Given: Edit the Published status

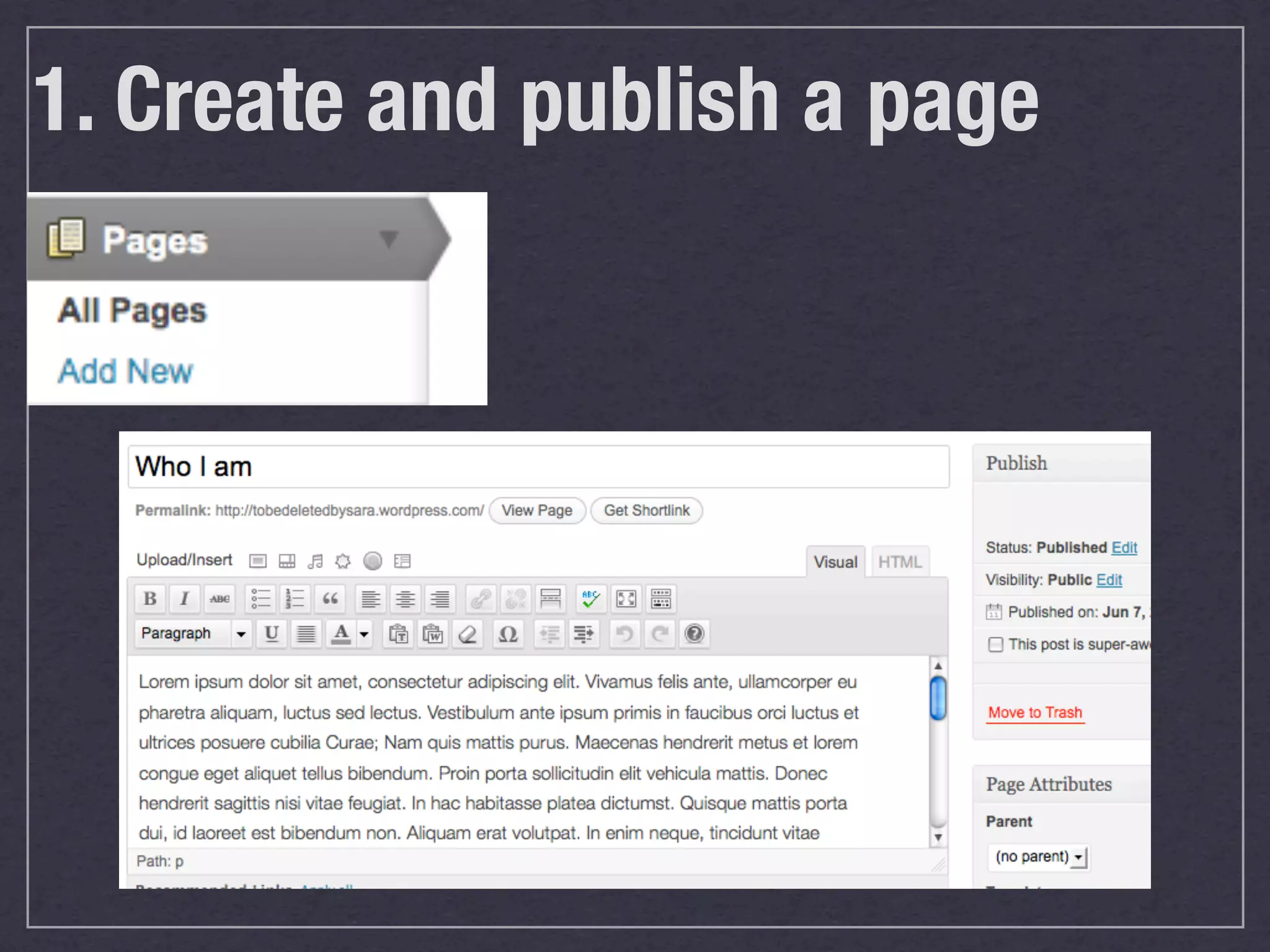Looking at the screenshot, I should point(1124,548).
